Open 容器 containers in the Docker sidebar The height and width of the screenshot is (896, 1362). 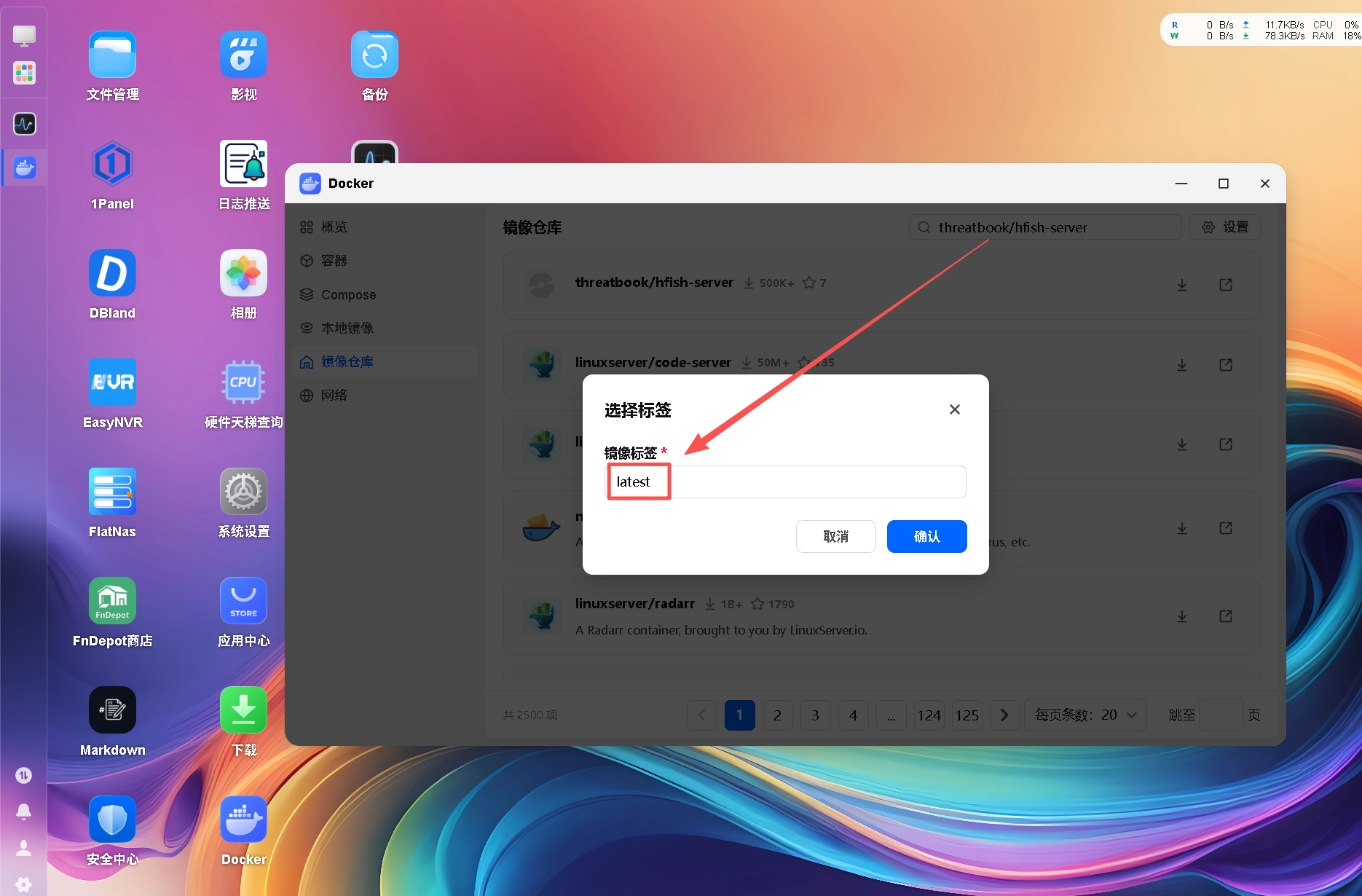click(385, 261)
